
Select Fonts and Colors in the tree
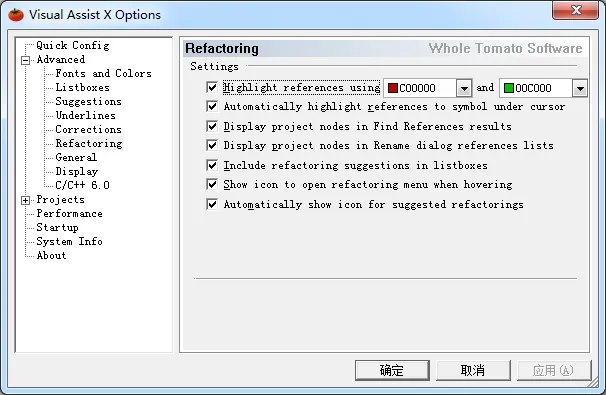coord(103,73)
